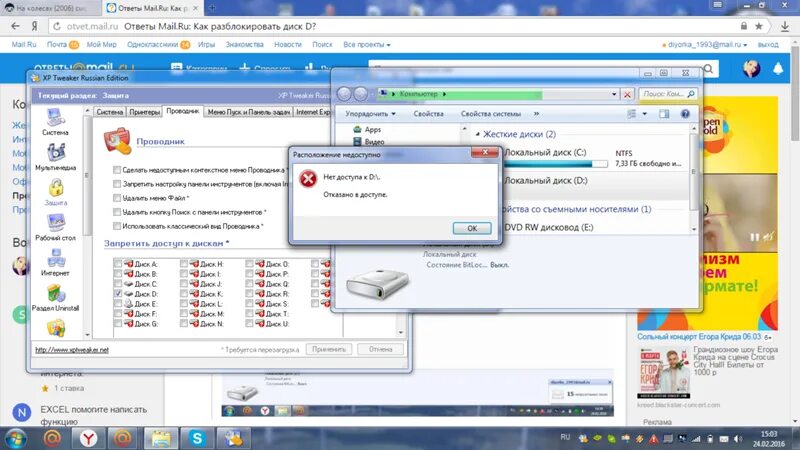This screenshot has height=450, width=800.
Task: Click the Отмена button in XP Tweaker
Action: pyautogui.click(x=381, y=349)
